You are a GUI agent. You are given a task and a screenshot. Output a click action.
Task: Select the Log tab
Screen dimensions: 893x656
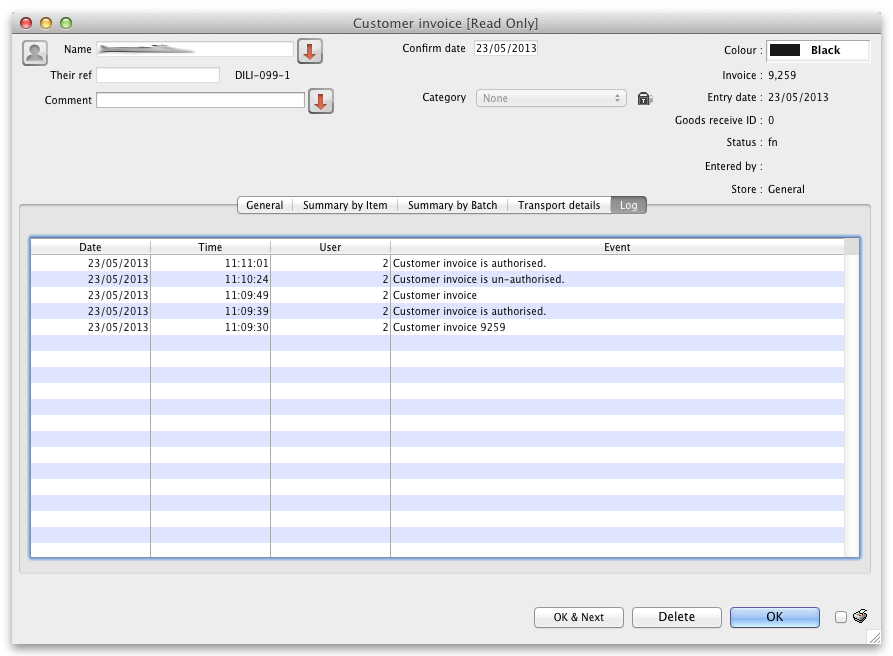[x=629, y=205]
